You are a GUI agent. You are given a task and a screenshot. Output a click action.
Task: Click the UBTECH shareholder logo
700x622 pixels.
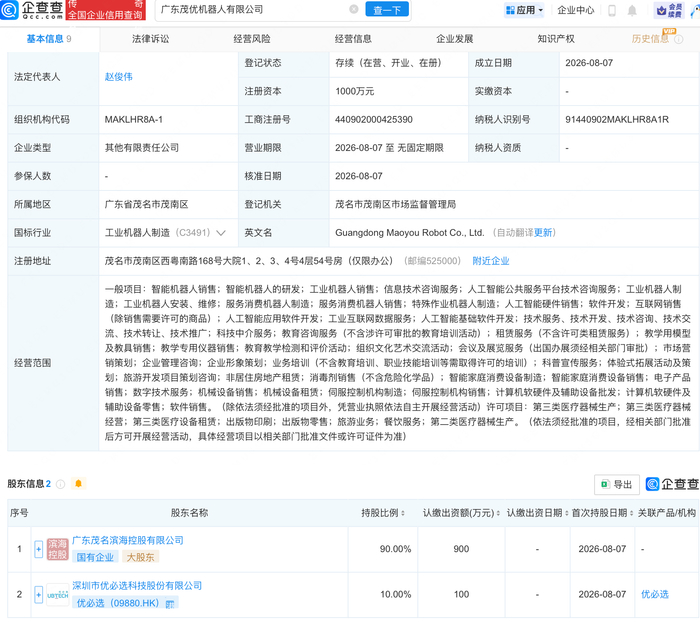click(58, 595)
